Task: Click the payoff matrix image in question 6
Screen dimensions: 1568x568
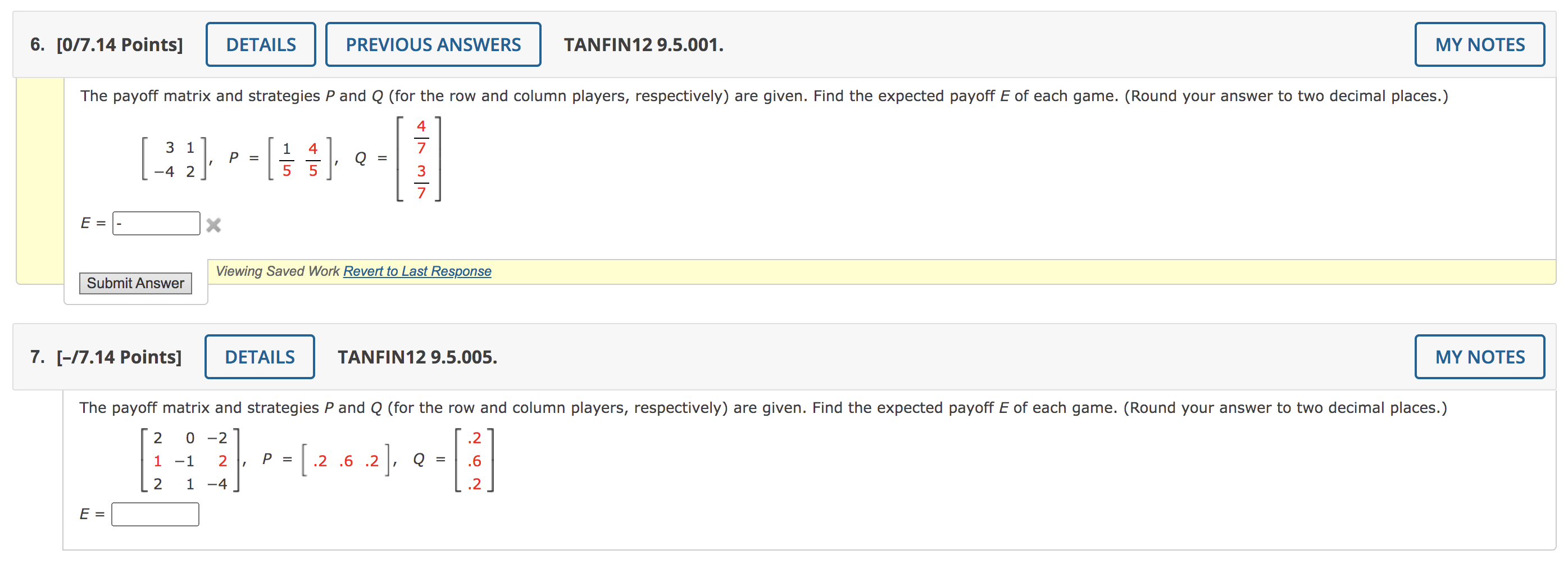Action: [x=174, y=158]
